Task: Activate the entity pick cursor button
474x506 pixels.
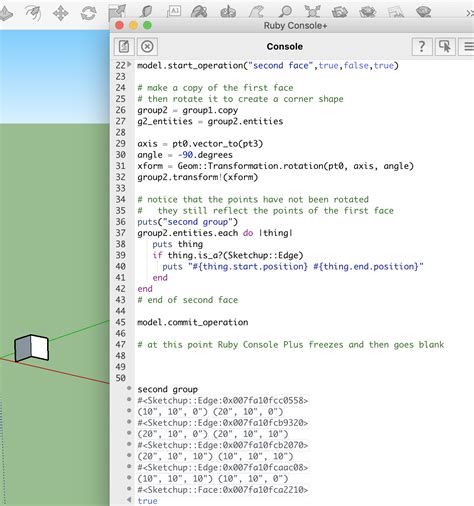Action: coord(445,46)
